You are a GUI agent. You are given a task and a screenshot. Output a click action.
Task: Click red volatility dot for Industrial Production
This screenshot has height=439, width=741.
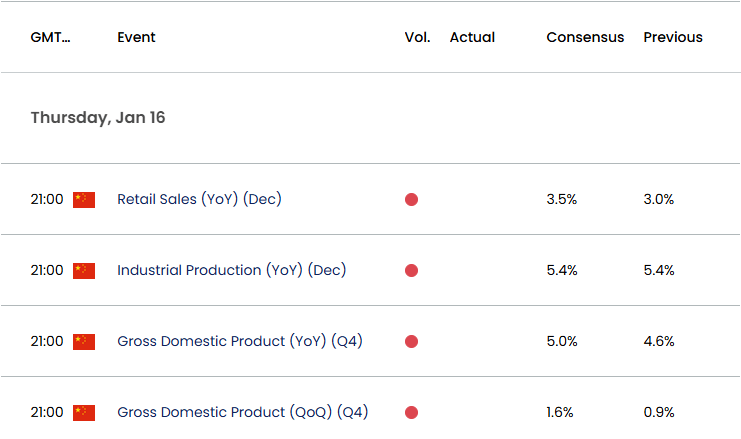tap(411, 270)
